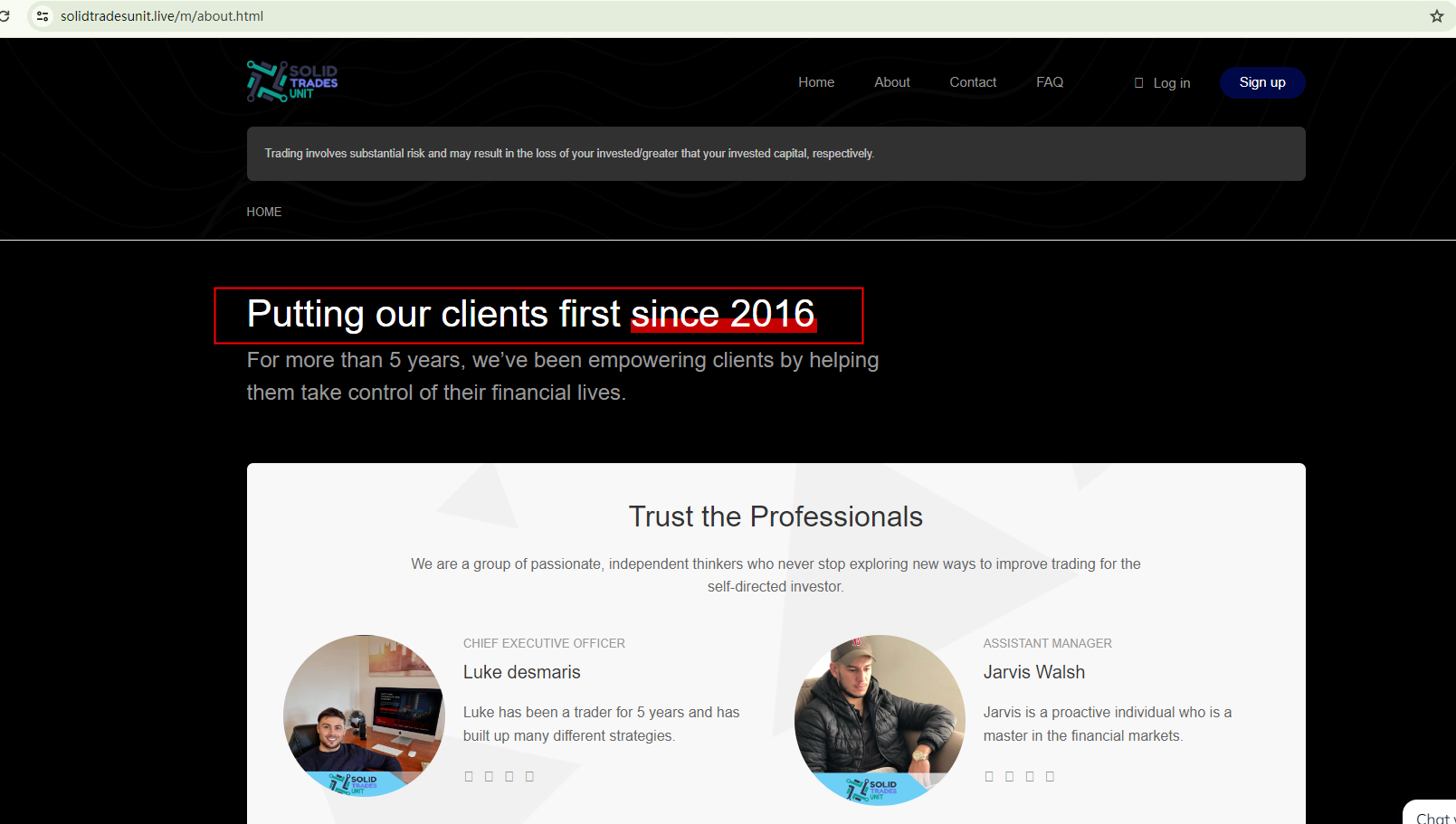Screen dimensions: 1456x824
Task: Open the FAQ menu item
Action: point(1050,82)
